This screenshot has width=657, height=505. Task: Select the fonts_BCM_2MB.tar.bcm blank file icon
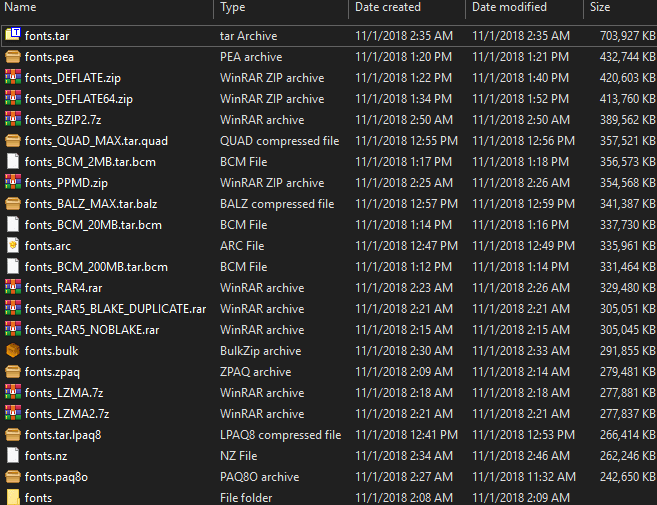click(x=13, y=161)
